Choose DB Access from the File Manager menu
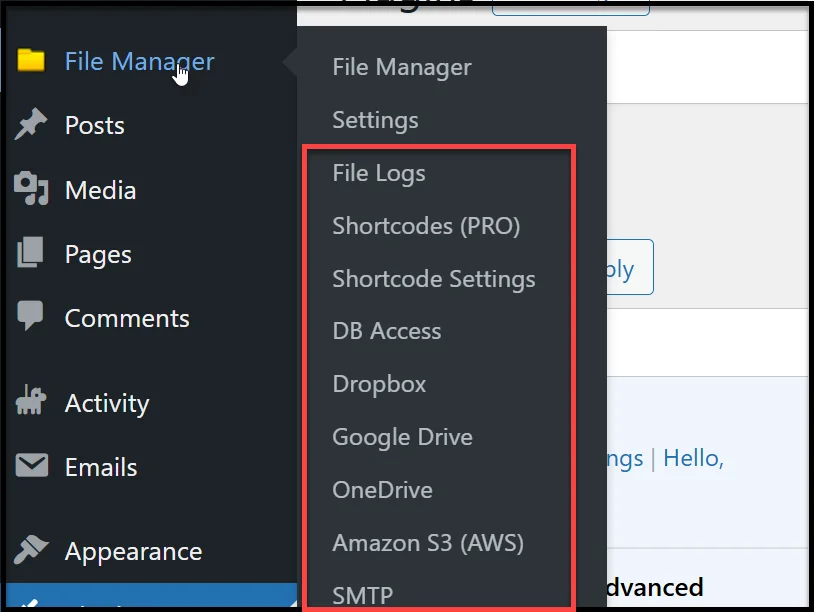Viewport: 814px width, 612px height. click(386, 331)
